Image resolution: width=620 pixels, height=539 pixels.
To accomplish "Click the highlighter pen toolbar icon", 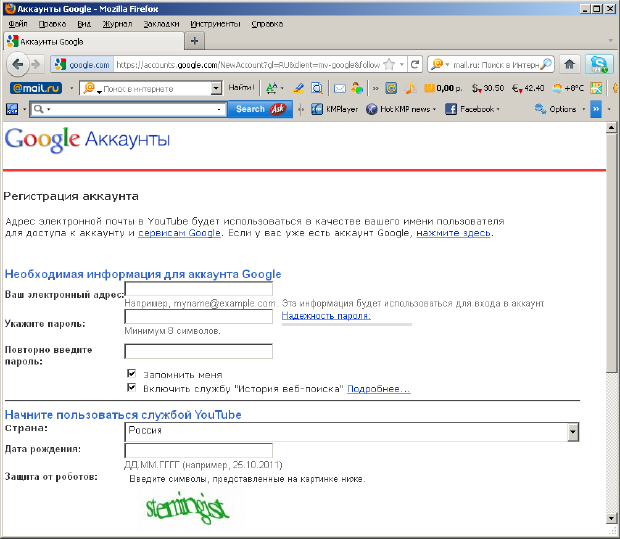I will pyautogui.click(x=298, y=88).
